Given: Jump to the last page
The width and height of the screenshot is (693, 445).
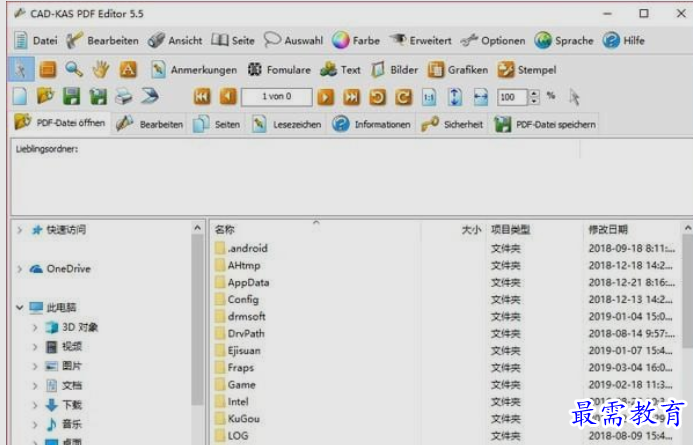Looking at the screenshot, I should pos(351,97).
